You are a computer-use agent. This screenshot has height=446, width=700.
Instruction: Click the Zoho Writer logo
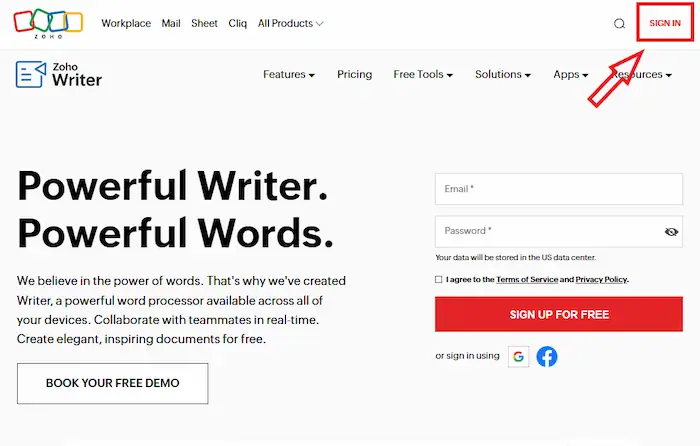tap(59, 75)
